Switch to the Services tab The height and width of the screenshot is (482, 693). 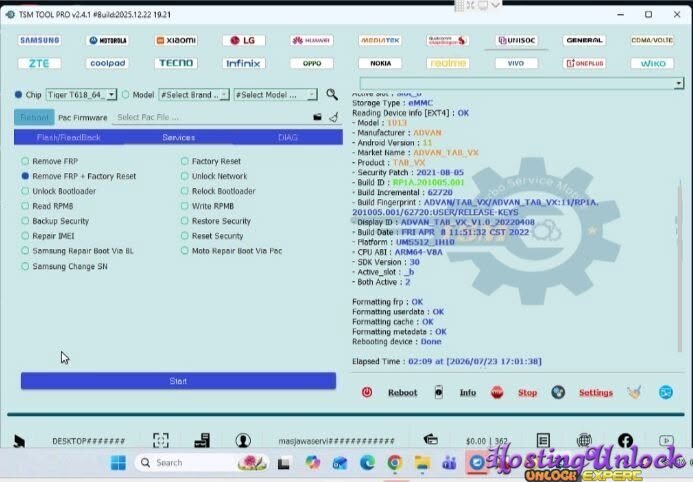pyautogui.click(x=179, y=137)
